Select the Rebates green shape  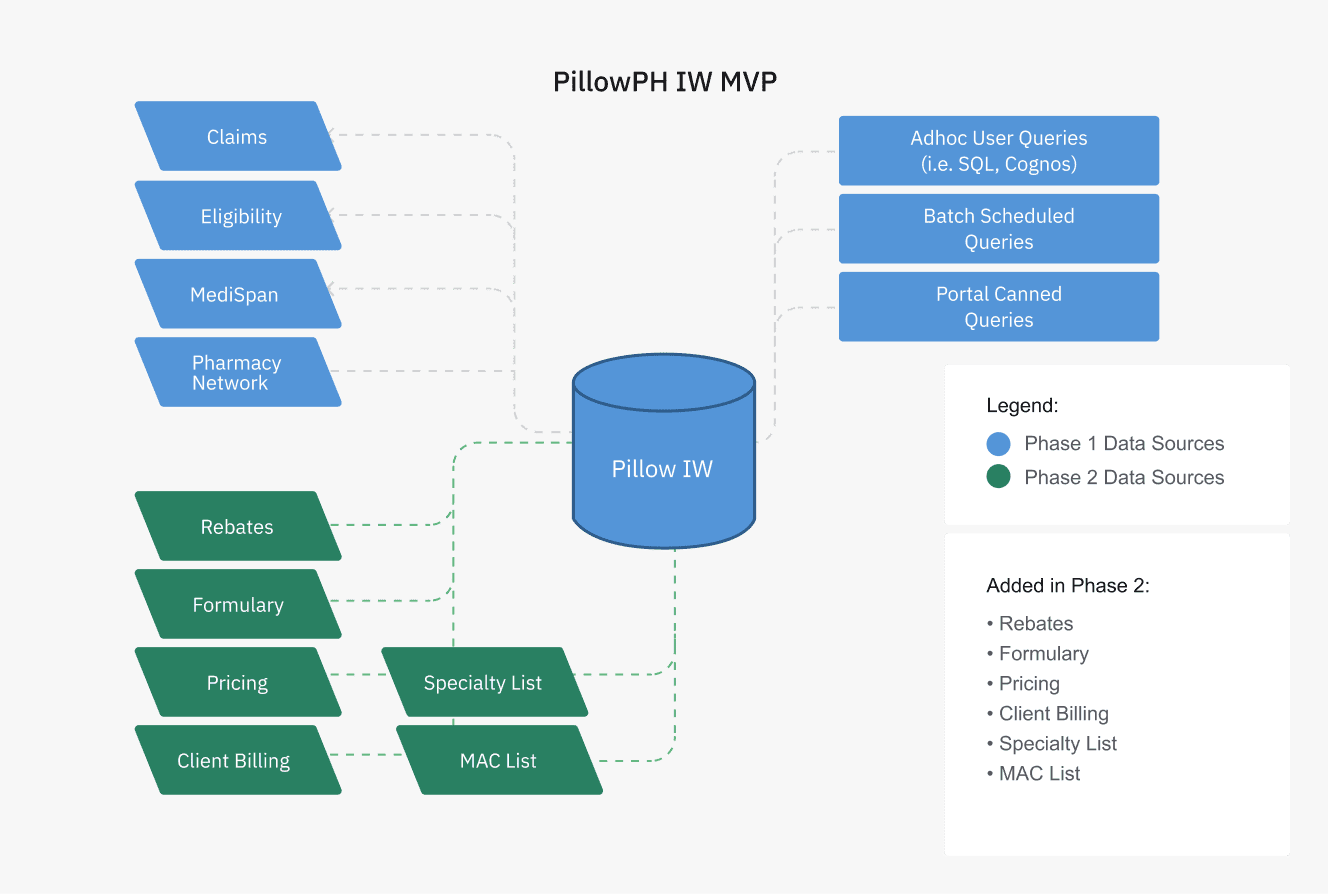pyautogui.click(x=238, y=526)
